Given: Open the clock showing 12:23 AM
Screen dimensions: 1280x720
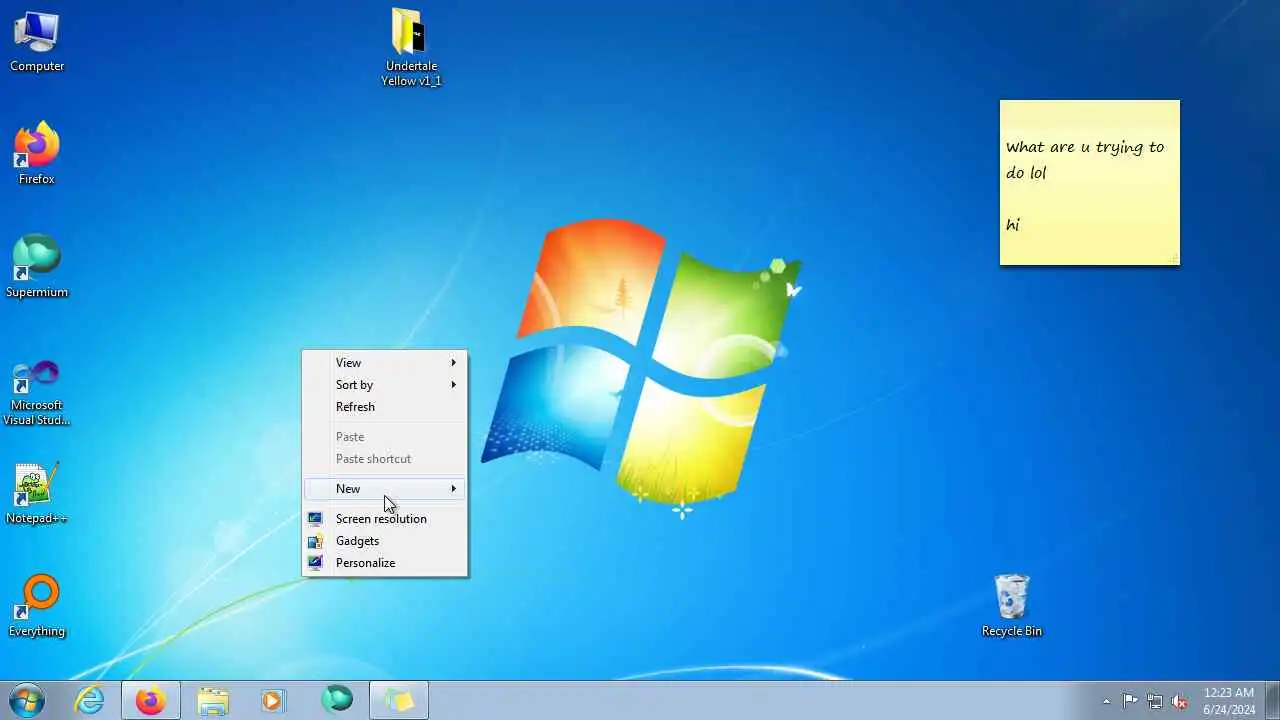Looking at the screenshot, I should [1229, 701].
